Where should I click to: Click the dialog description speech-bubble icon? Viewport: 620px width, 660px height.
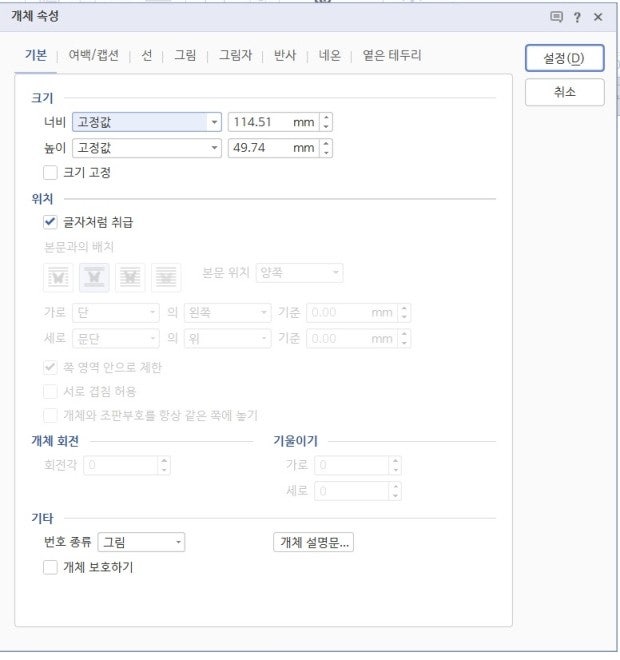[557, 17]
